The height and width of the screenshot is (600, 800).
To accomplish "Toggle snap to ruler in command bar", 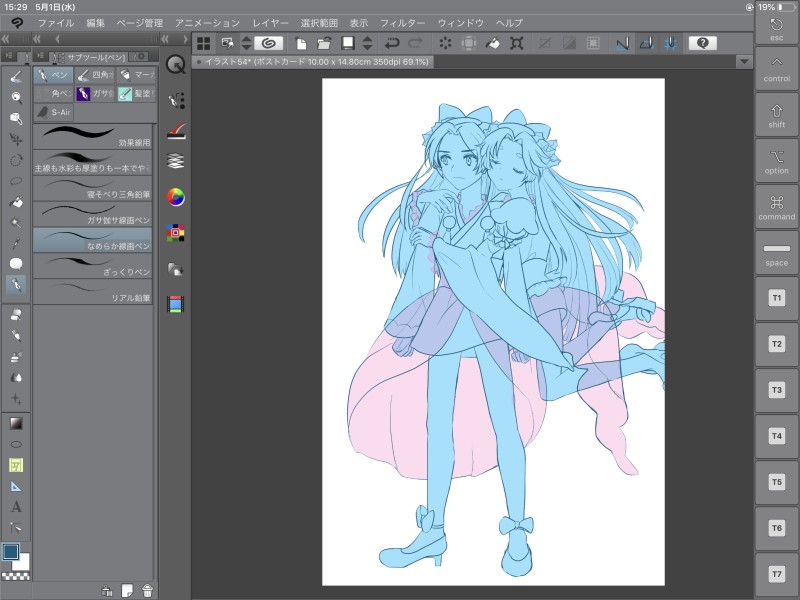I will point(621,43).
